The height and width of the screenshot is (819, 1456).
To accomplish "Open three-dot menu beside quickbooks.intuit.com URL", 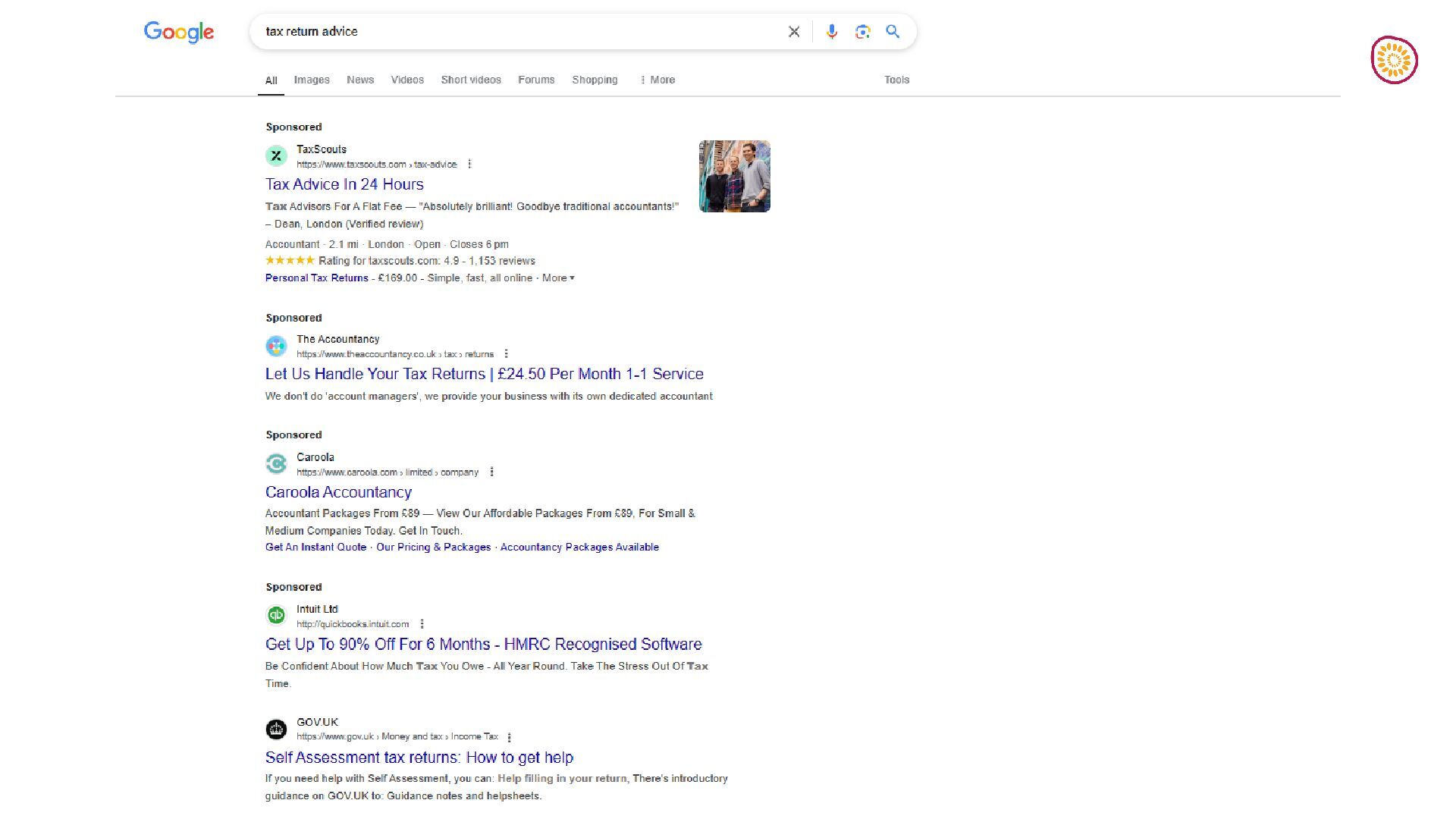I will (x=422, y=624).
